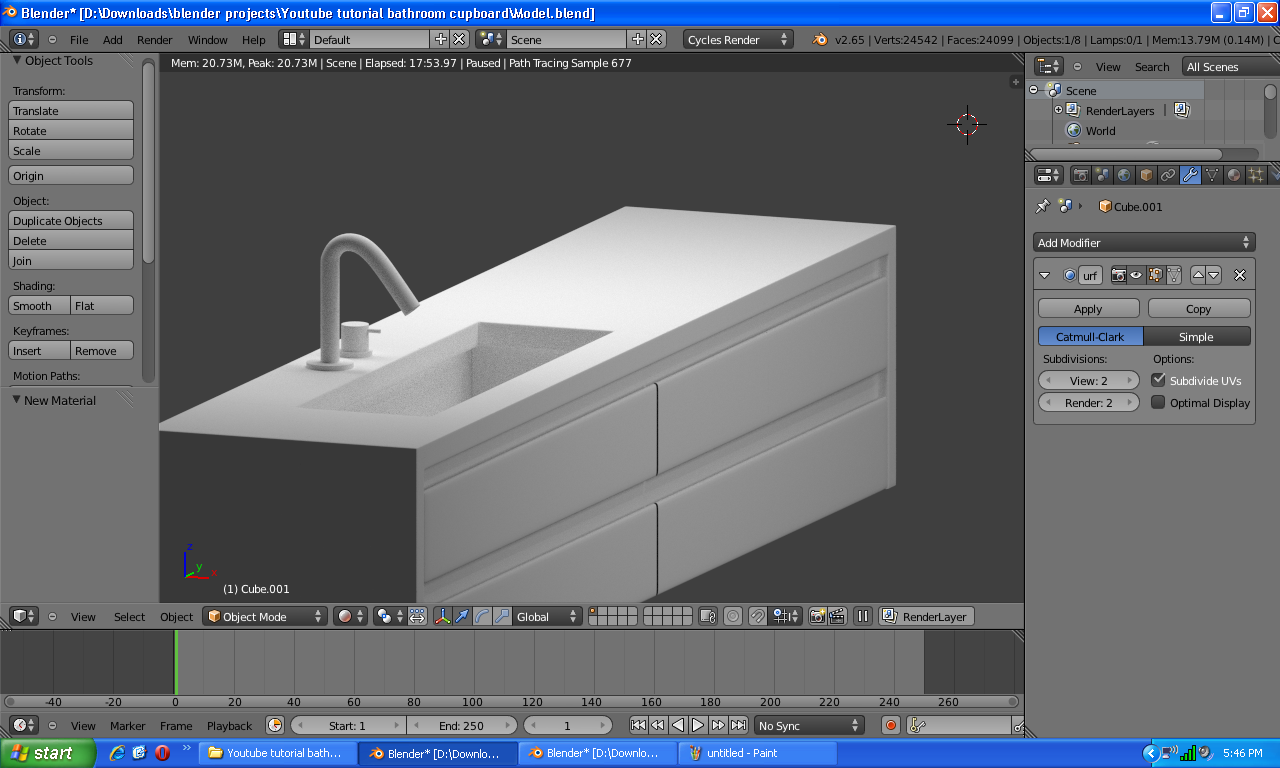1280x768 pixels.
Task: Open the Object Mode dropdown
Action: click(263, 616)
